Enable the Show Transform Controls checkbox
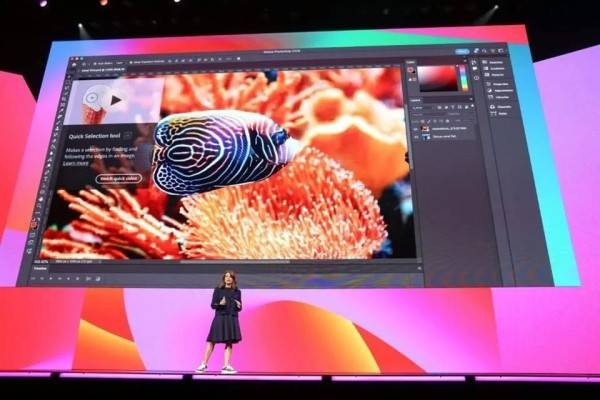The width and height of the screenshot is (600, 400). pyautogui.click(x=131, y=62)
